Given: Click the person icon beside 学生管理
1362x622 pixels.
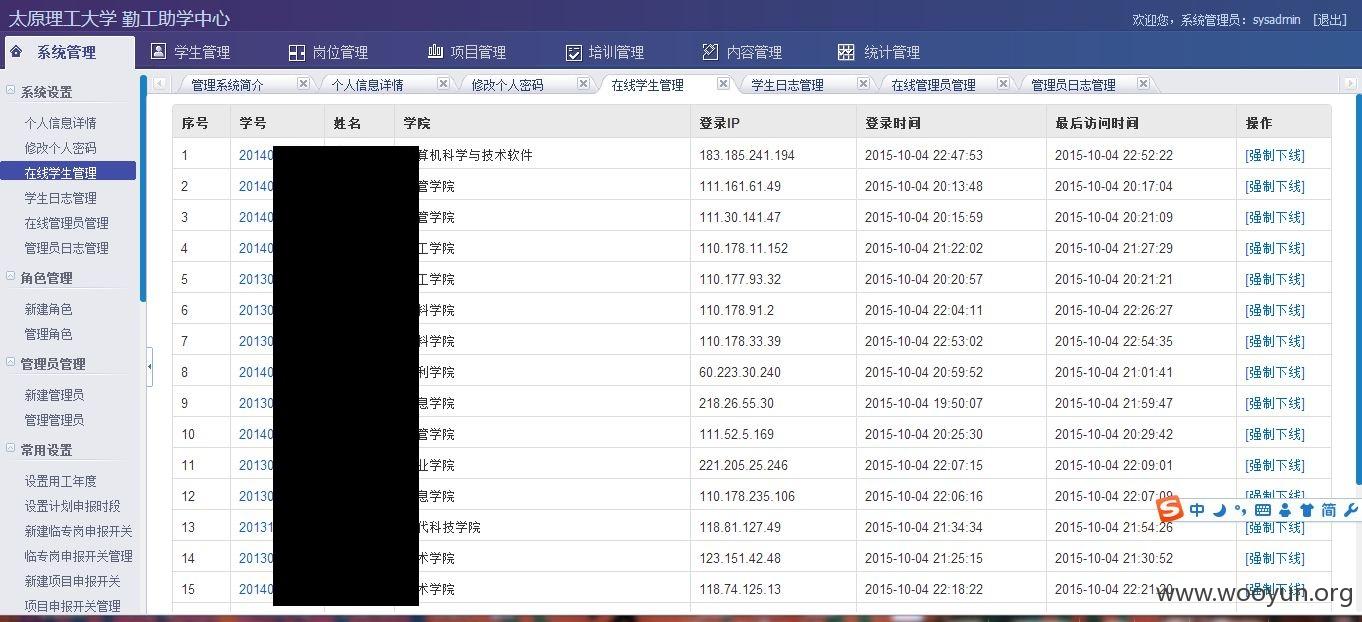Looking at the screenshot, I should 158,51.
